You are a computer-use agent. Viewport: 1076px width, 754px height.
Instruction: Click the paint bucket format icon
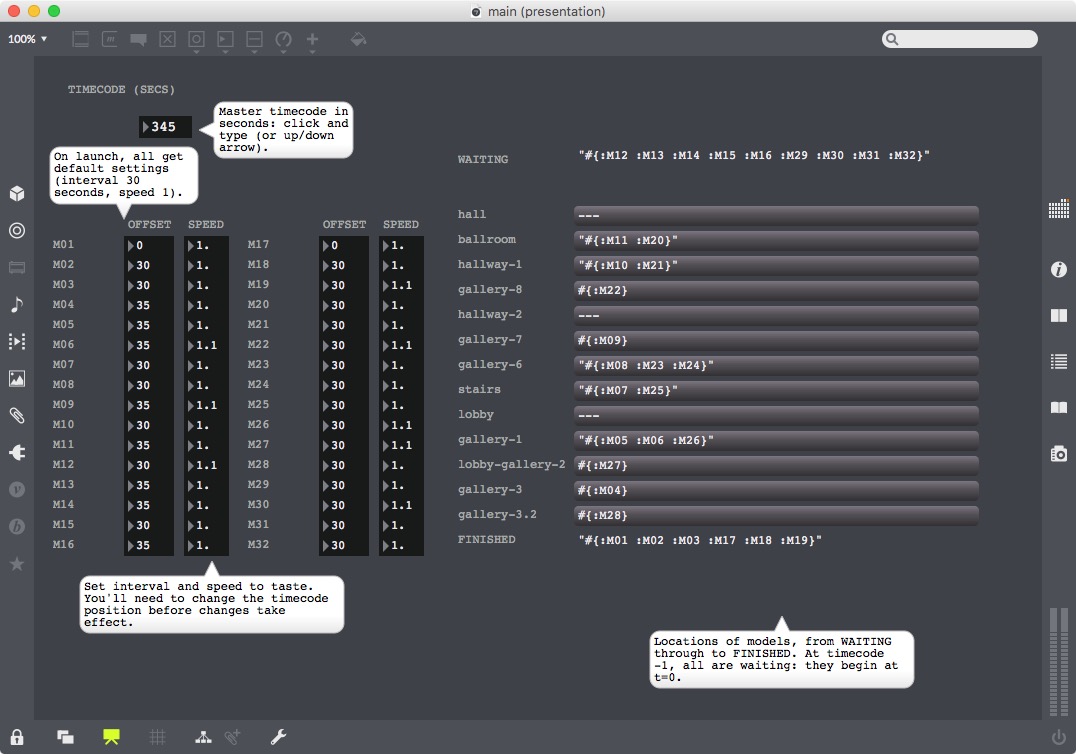coord(358,40)
